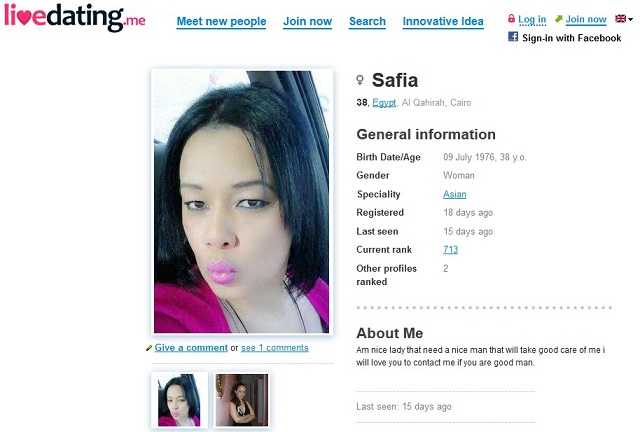Click the pencil icon near Give a comment
This screenshot has width=640, height=432.
[149, 348]
